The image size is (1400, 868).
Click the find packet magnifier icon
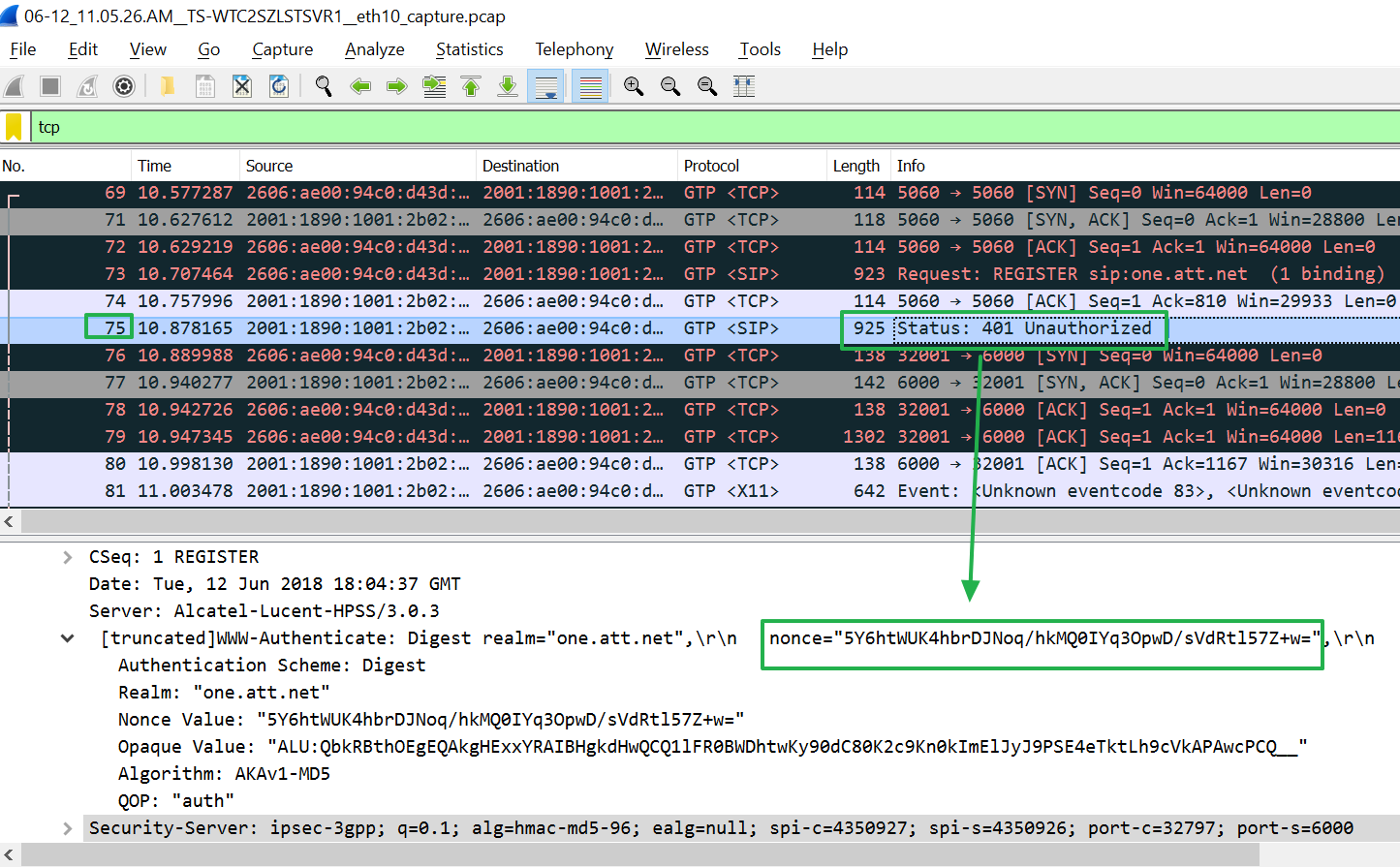pyautogui.click(x=324, y=86)
